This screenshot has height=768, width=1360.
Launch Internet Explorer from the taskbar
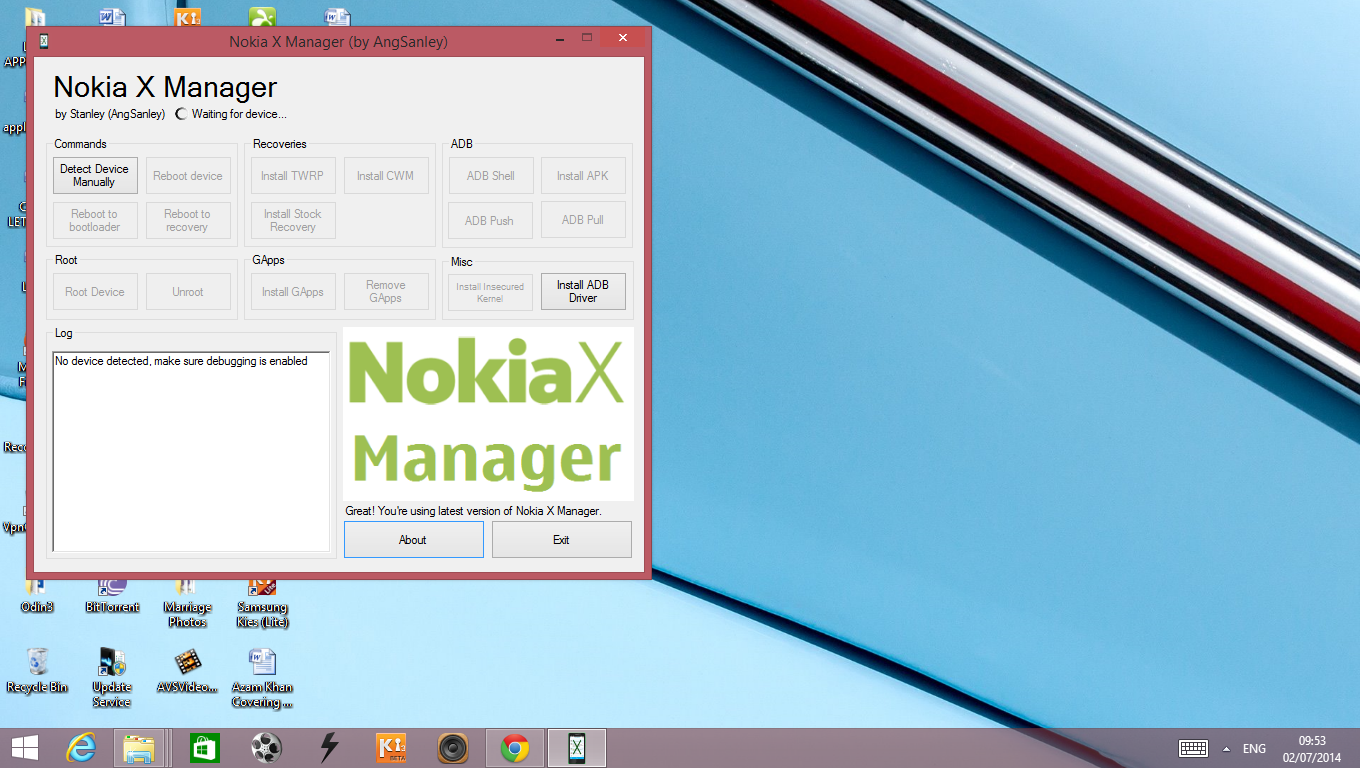coord(81,747)
